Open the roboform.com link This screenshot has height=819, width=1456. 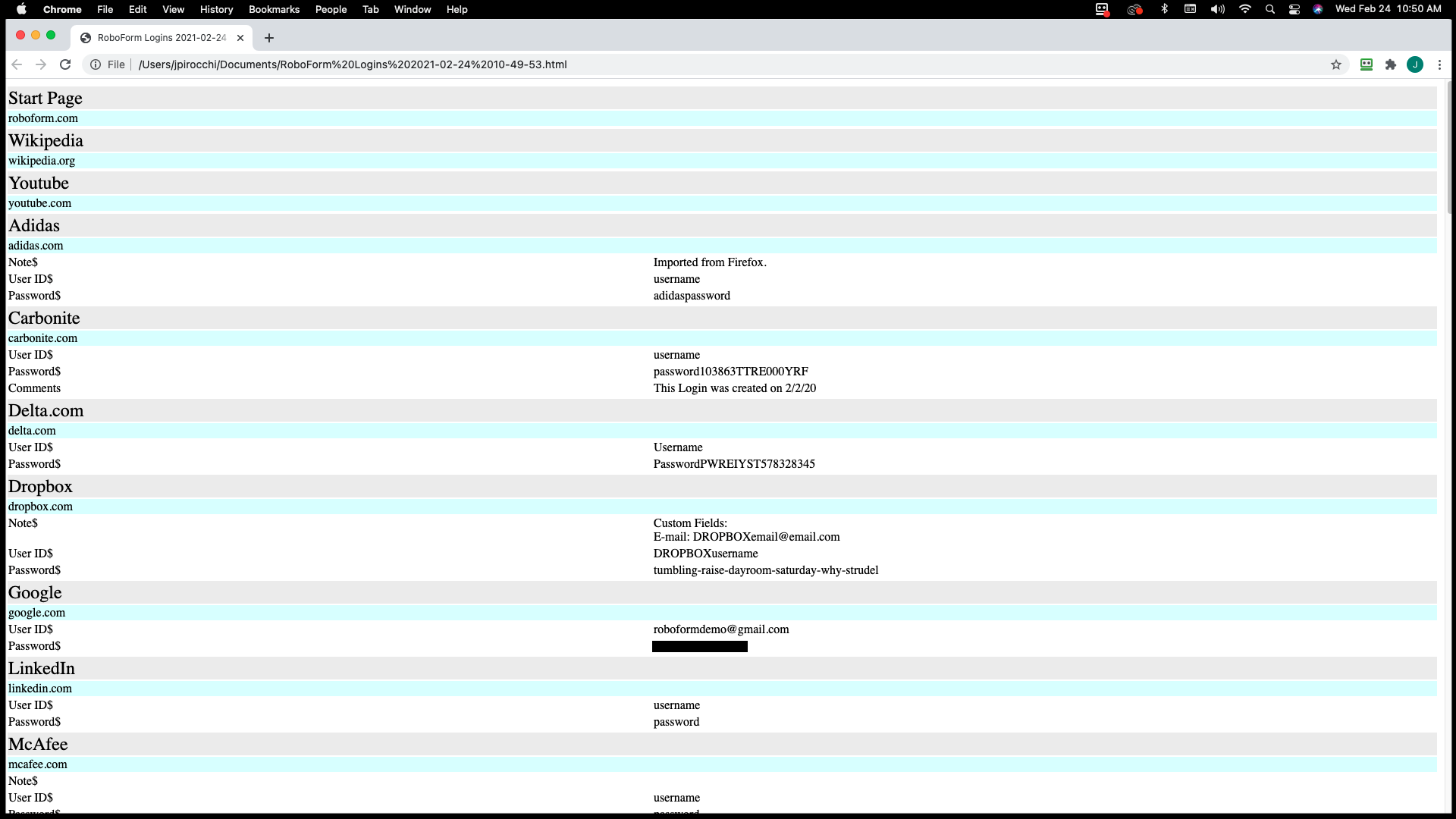pyautogui.click(x=43, y=118)
